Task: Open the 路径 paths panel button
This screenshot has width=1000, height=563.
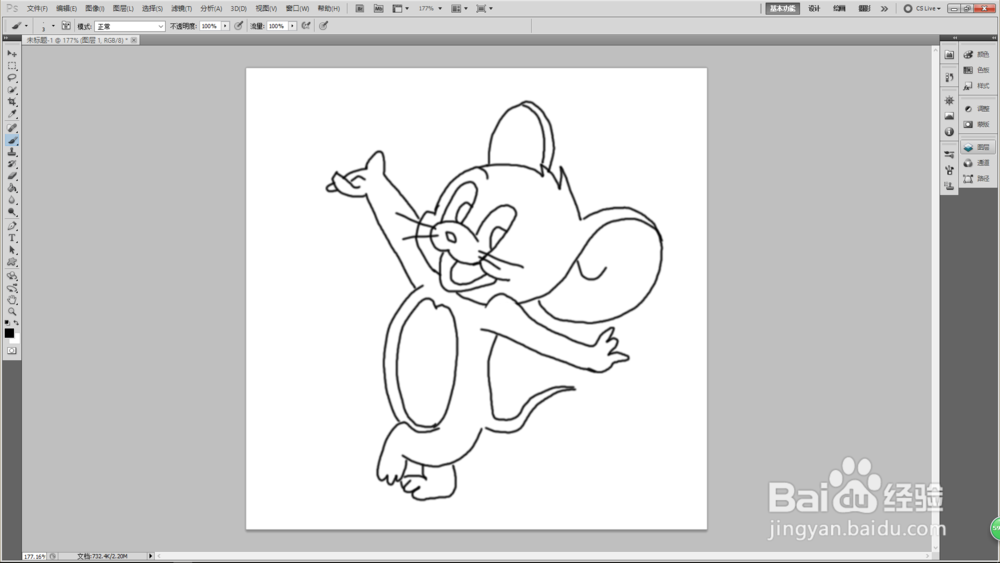Action: point(978,179)
